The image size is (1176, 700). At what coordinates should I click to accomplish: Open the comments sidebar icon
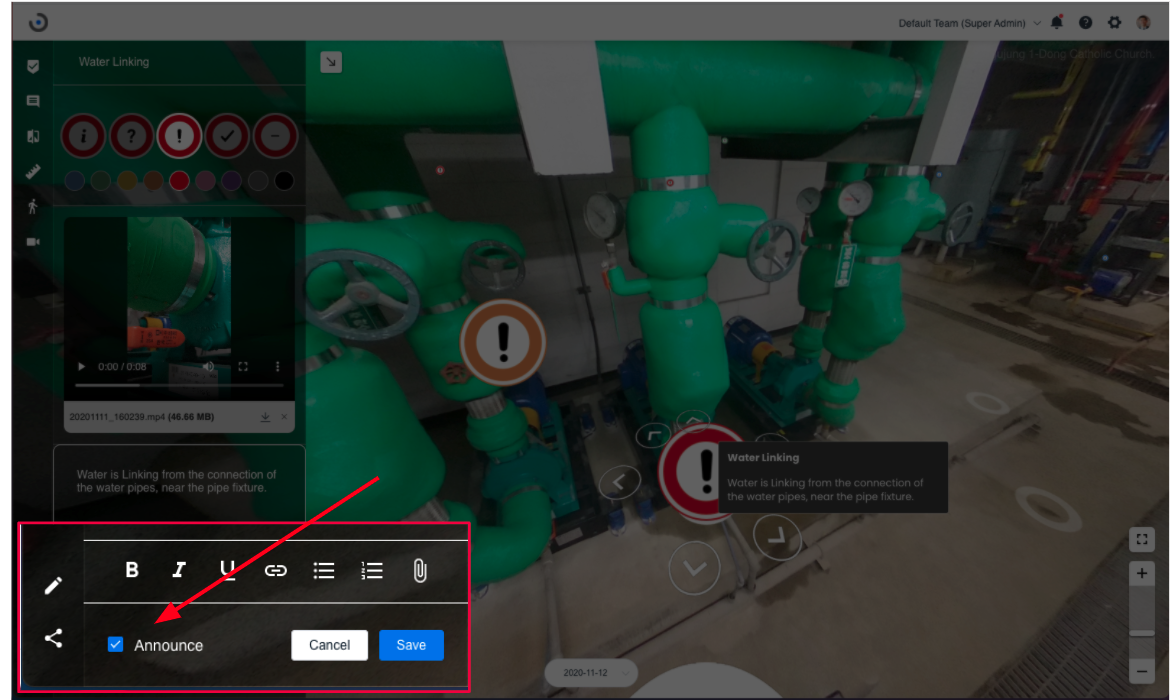(x=33, y=101)
